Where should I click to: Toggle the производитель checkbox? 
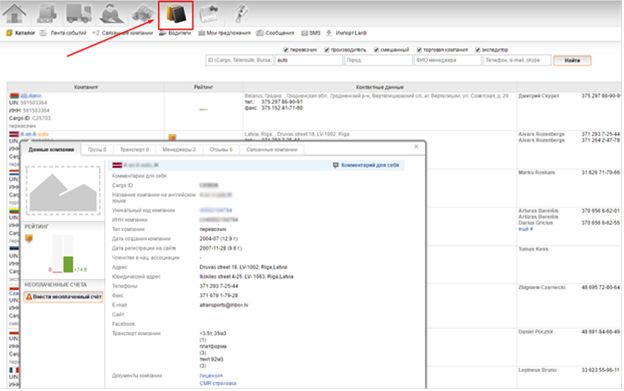tap(326, 50)
